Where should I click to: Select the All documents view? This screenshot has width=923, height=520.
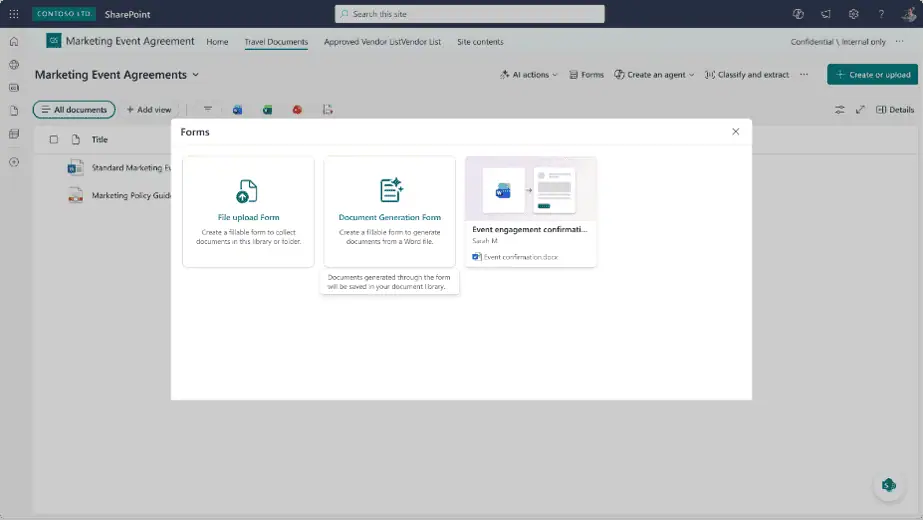pos(74,110)
